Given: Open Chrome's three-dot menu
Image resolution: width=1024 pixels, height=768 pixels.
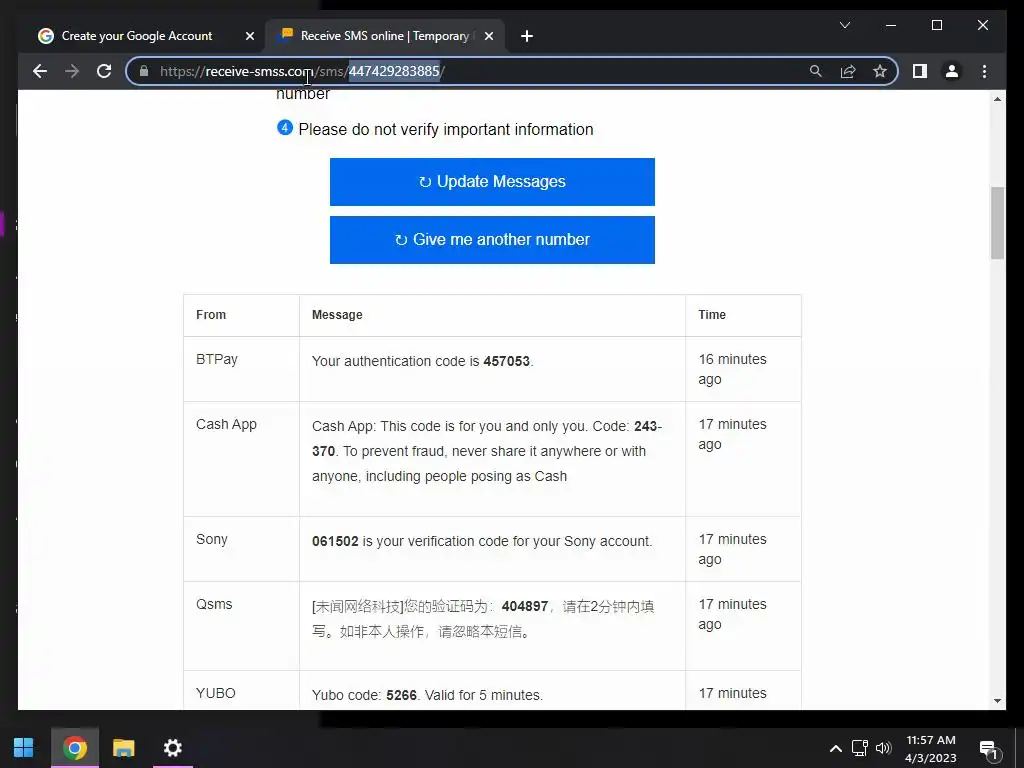Looking at the screenshot, I should [x=984, y=71].
